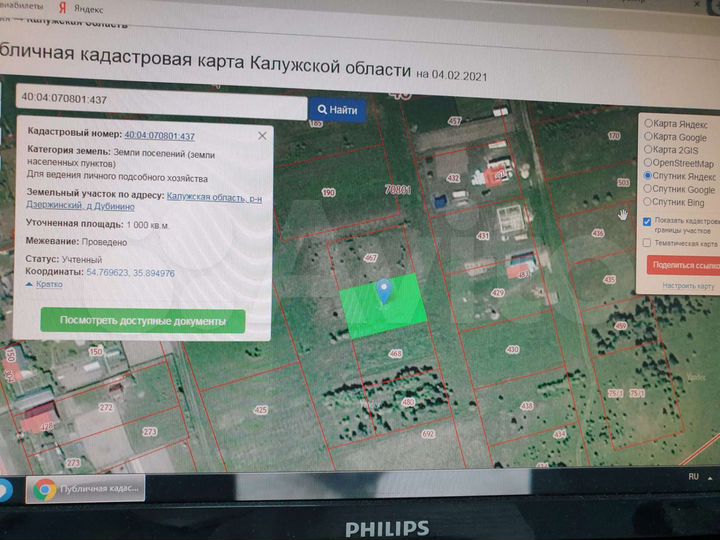Open the Яндекс bookmark
This screenshot has width=720, height=540.
pyautogui.click(x=81, y=9)
